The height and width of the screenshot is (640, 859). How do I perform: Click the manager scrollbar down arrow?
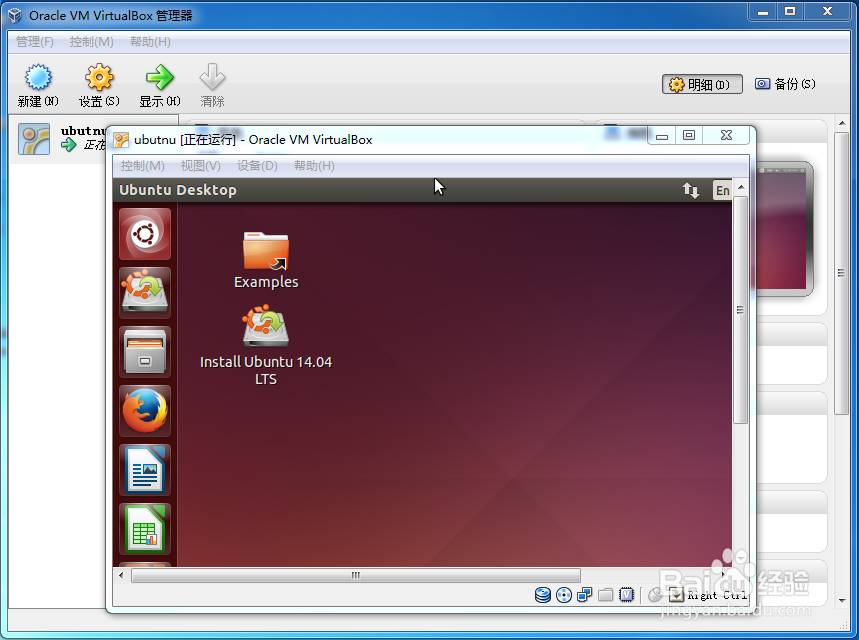(842, 601)
